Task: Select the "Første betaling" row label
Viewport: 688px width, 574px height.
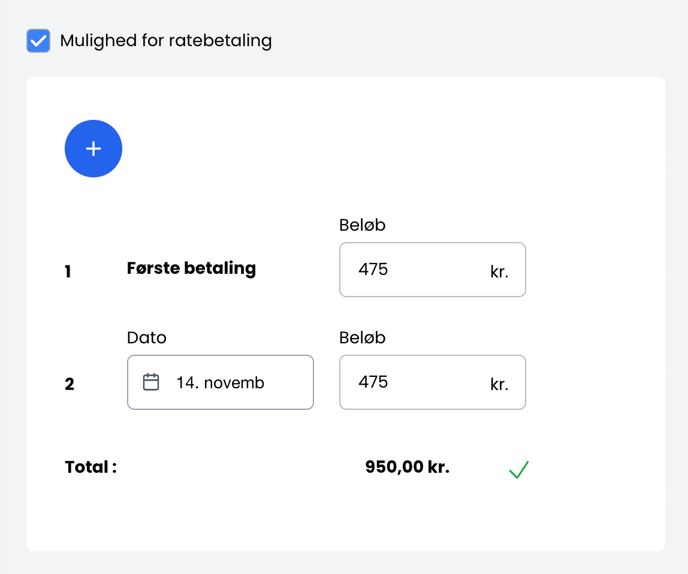Action: [191, 268]
